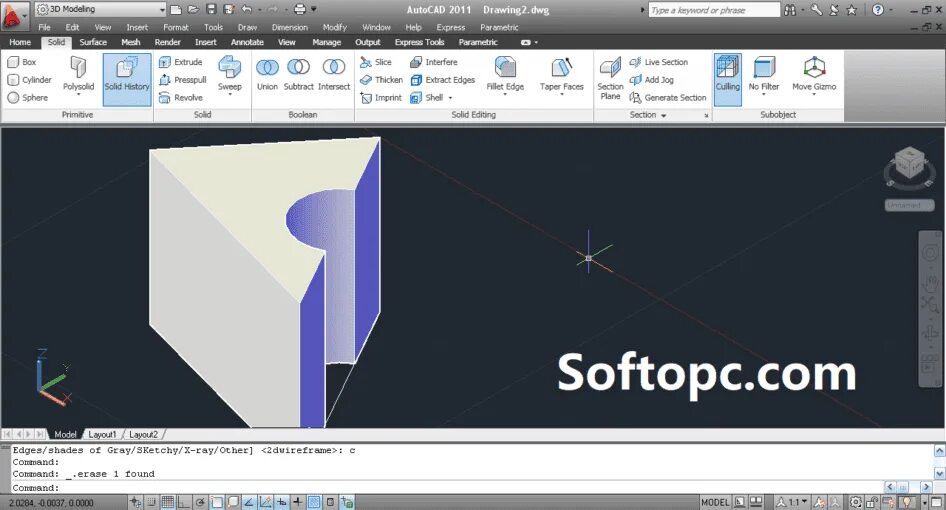Click the Plot printer icon
946x510 pixels.
[x=300, y=9]
